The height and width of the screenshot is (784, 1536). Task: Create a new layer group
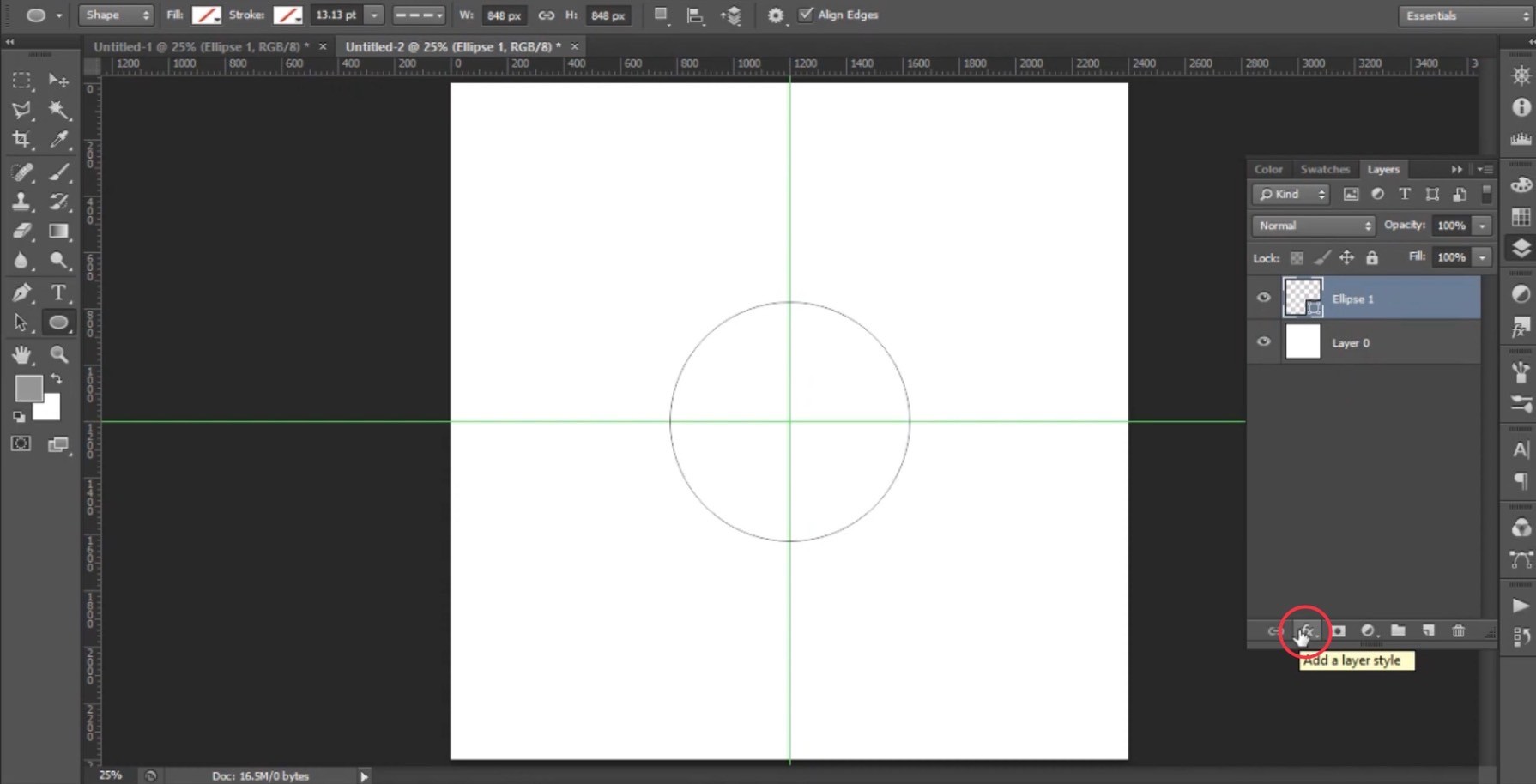[x=1398, y=630]
